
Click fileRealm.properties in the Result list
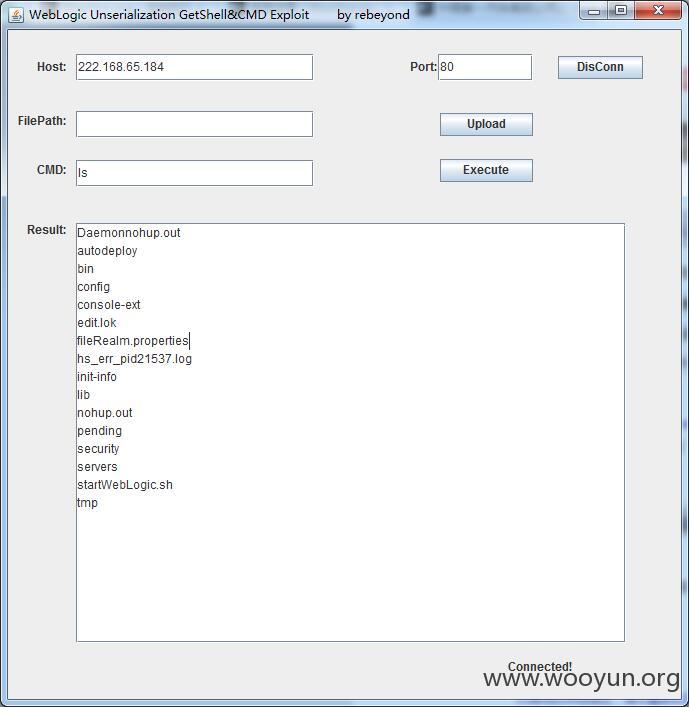pos(133,341)
